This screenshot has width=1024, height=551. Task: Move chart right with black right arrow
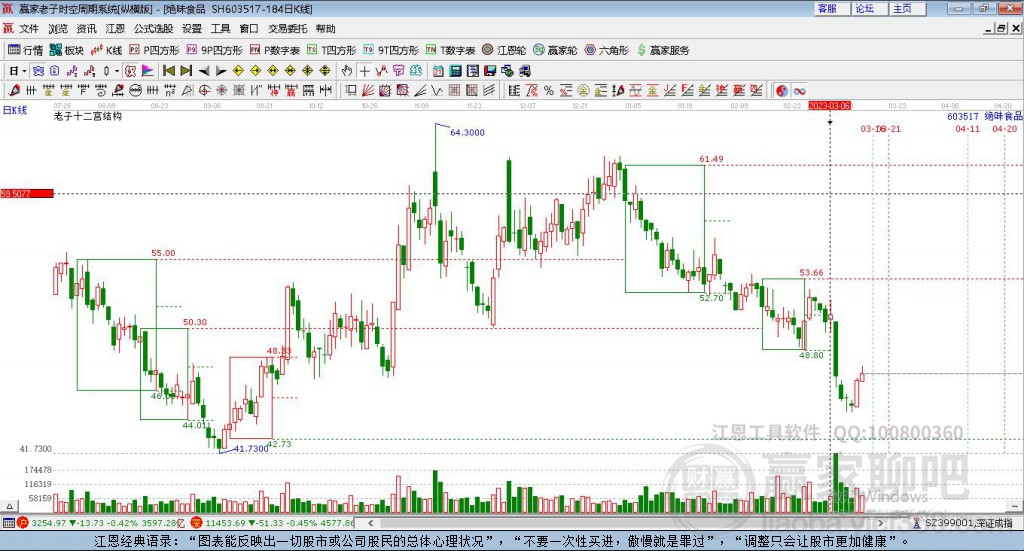coord(221,71)
